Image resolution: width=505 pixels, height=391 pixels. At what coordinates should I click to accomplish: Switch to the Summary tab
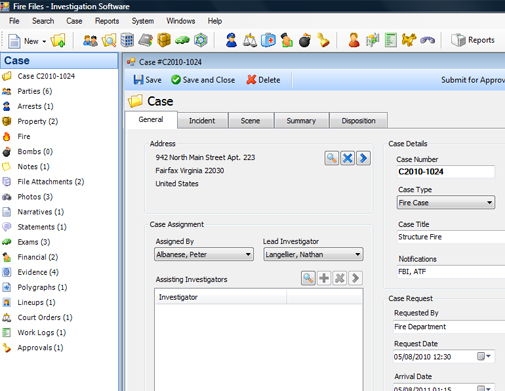(x=301, y=121)
